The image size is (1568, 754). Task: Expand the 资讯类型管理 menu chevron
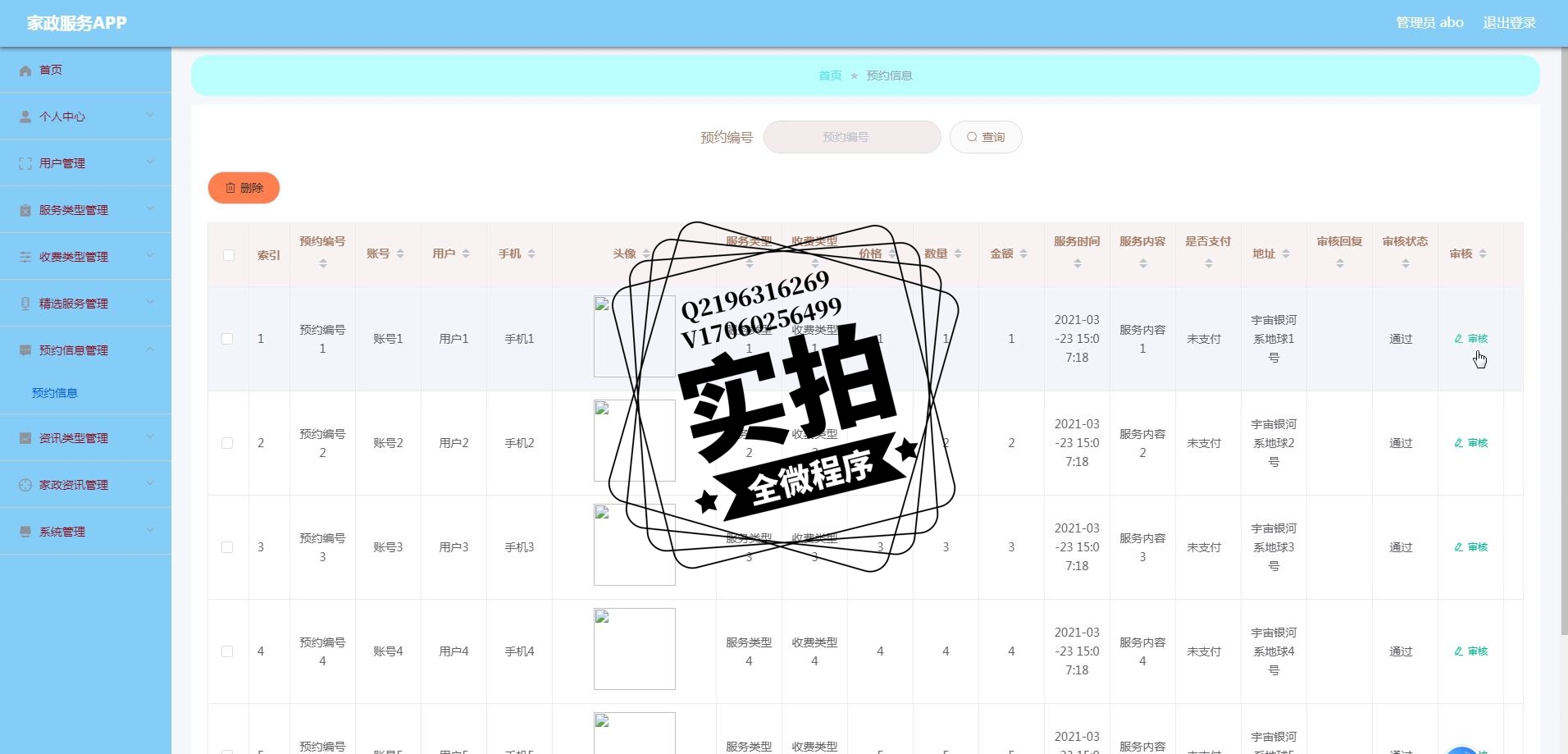tap(150, 437)
